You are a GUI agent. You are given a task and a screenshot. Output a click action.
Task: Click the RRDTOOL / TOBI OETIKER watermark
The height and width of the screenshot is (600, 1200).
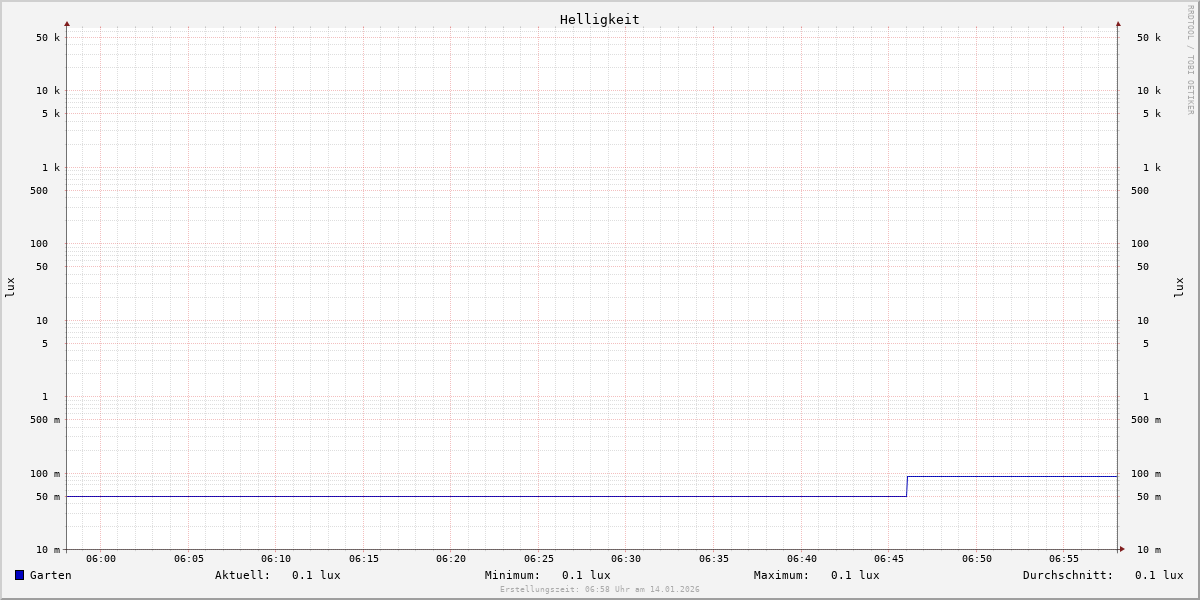pyautogui.click(x=1190, y=60)
